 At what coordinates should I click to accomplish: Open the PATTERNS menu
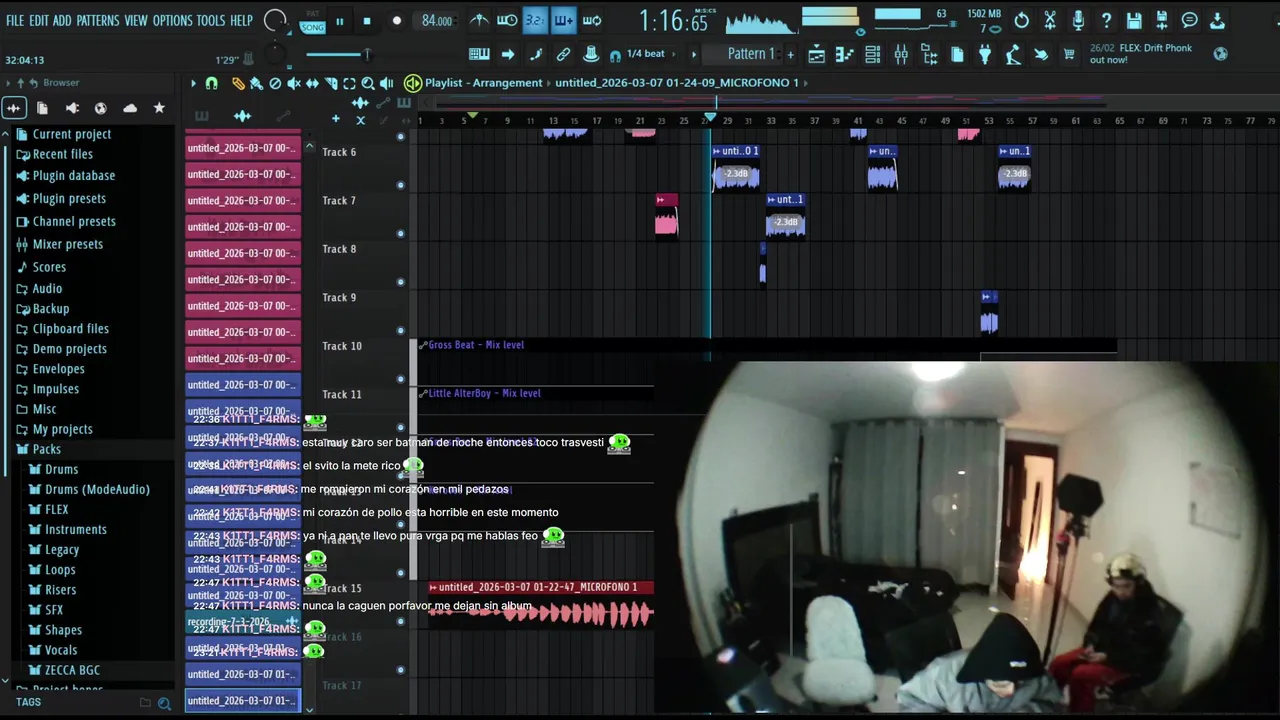click(x=98, y=20)
